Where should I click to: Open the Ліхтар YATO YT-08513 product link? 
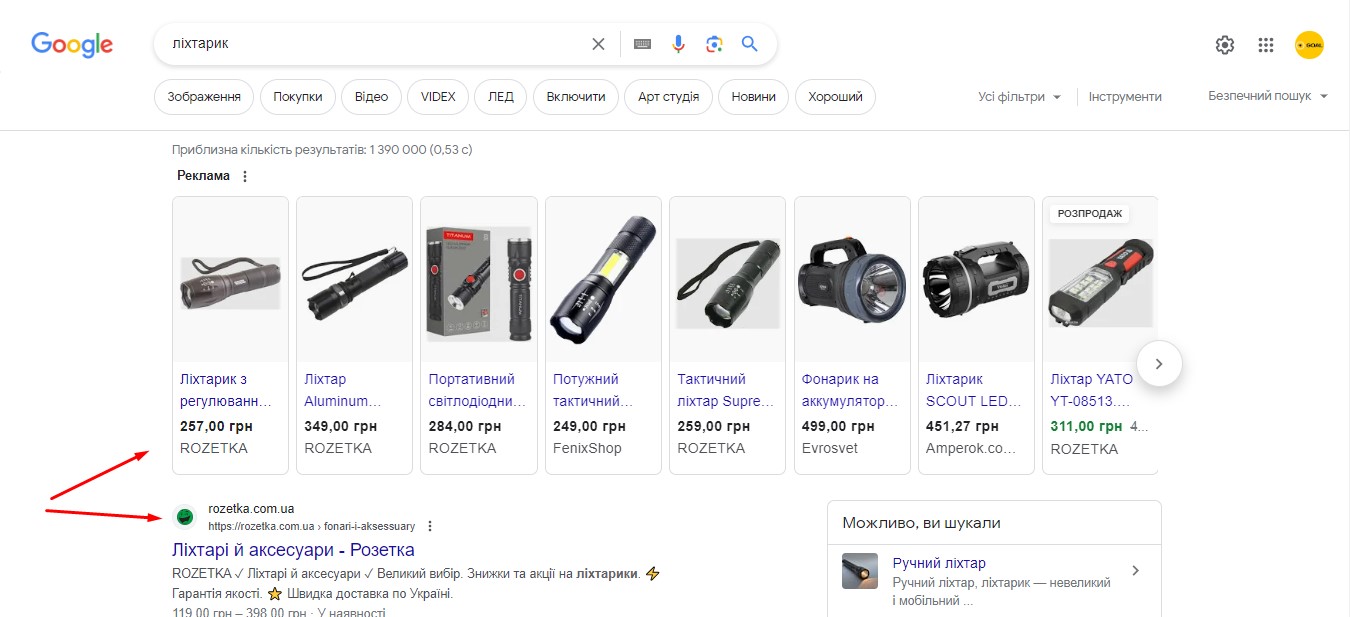tap(1092, 390)
